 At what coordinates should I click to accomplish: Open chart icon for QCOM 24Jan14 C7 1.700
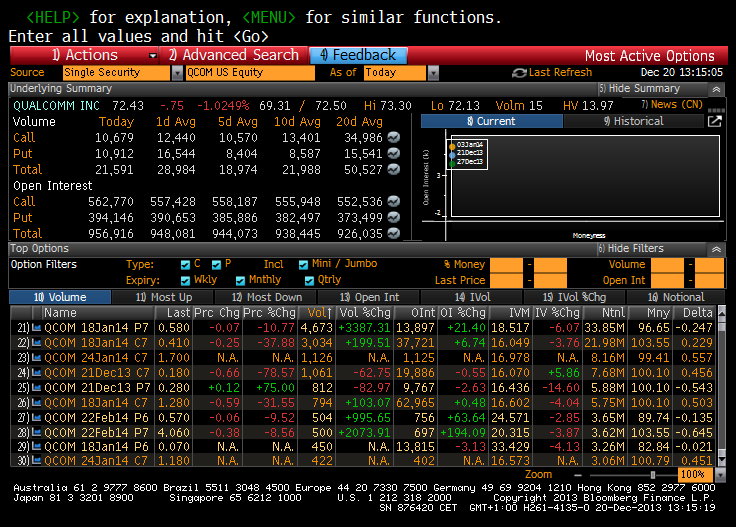(x=36, y=358)
